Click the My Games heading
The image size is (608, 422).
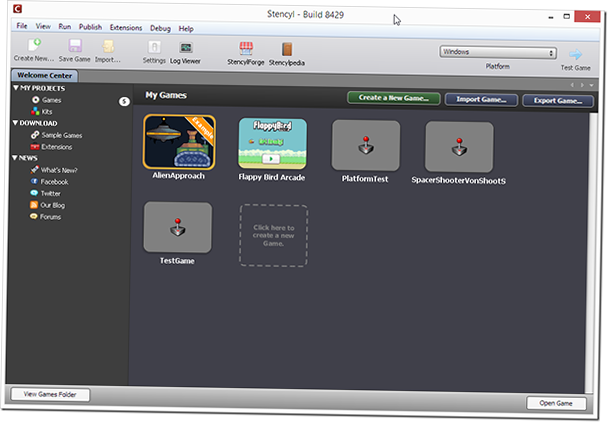click(166, 95)
